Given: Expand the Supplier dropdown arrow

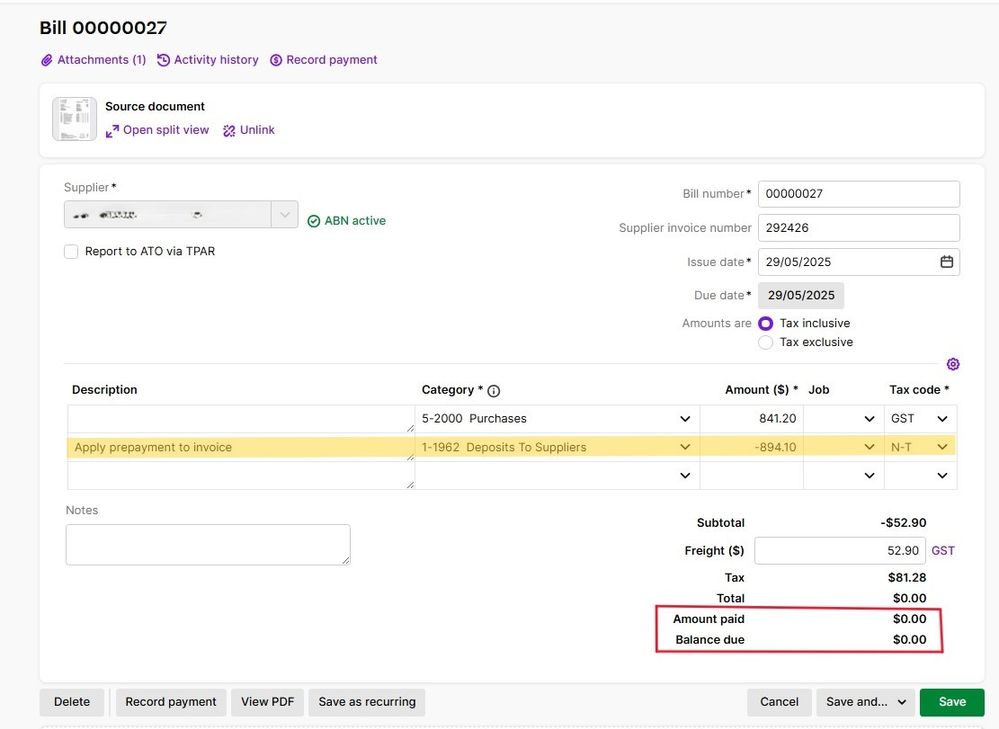Looking at the screenshot, I should (x=285, y=215).
